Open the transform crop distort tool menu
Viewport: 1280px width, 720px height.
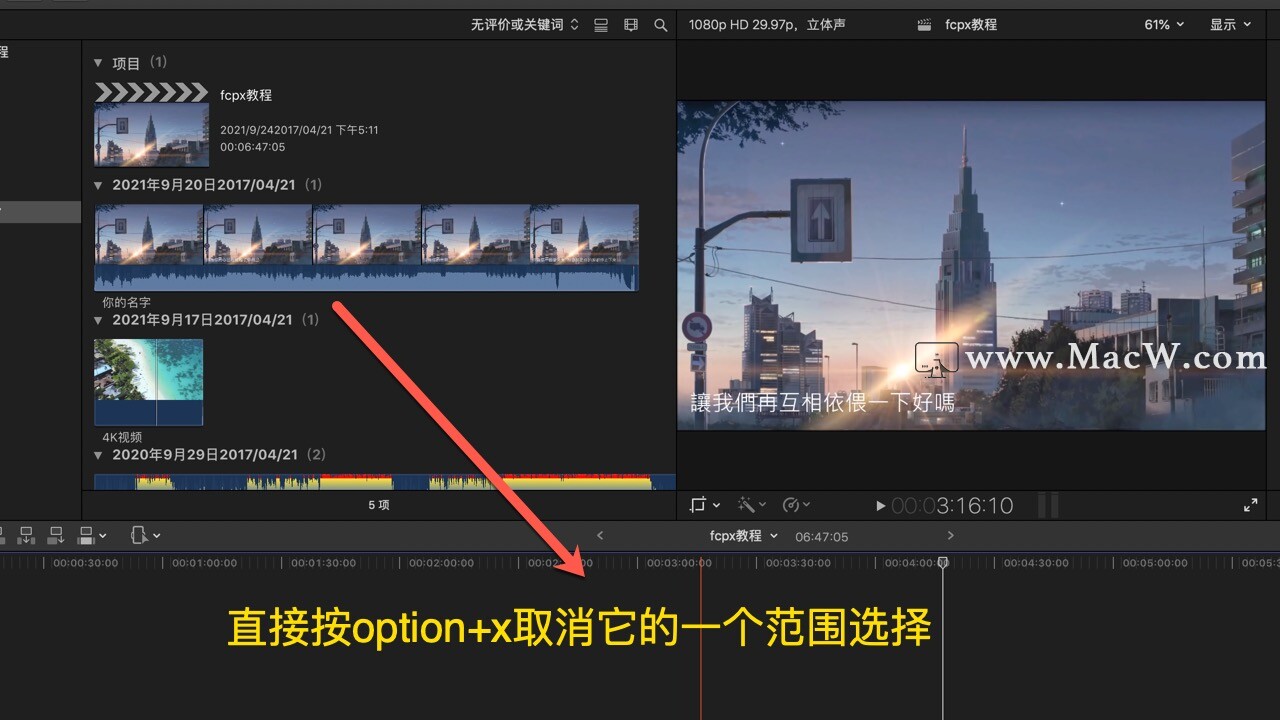point(705,505)
